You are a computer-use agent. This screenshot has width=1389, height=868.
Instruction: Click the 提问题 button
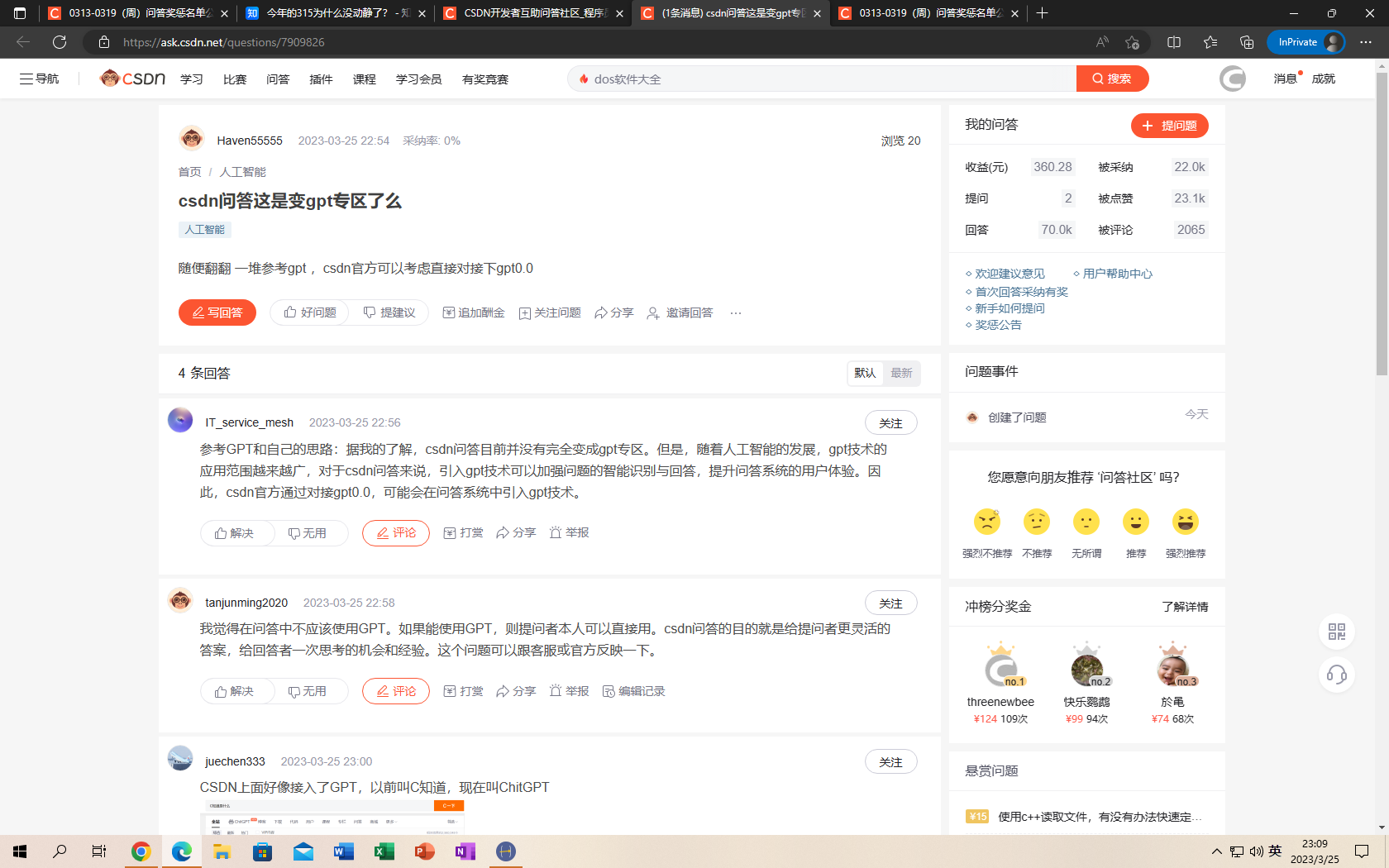[1170, 126]
